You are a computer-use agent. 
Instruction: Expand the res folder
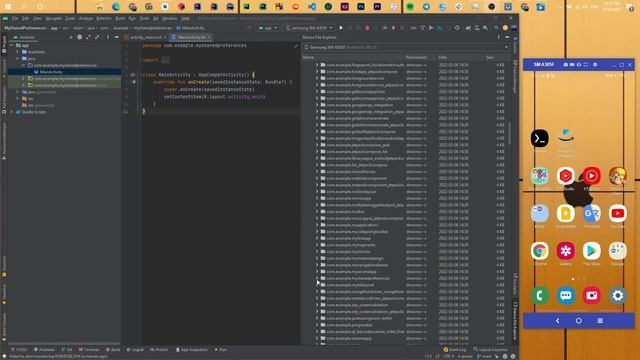click(18, 98)
